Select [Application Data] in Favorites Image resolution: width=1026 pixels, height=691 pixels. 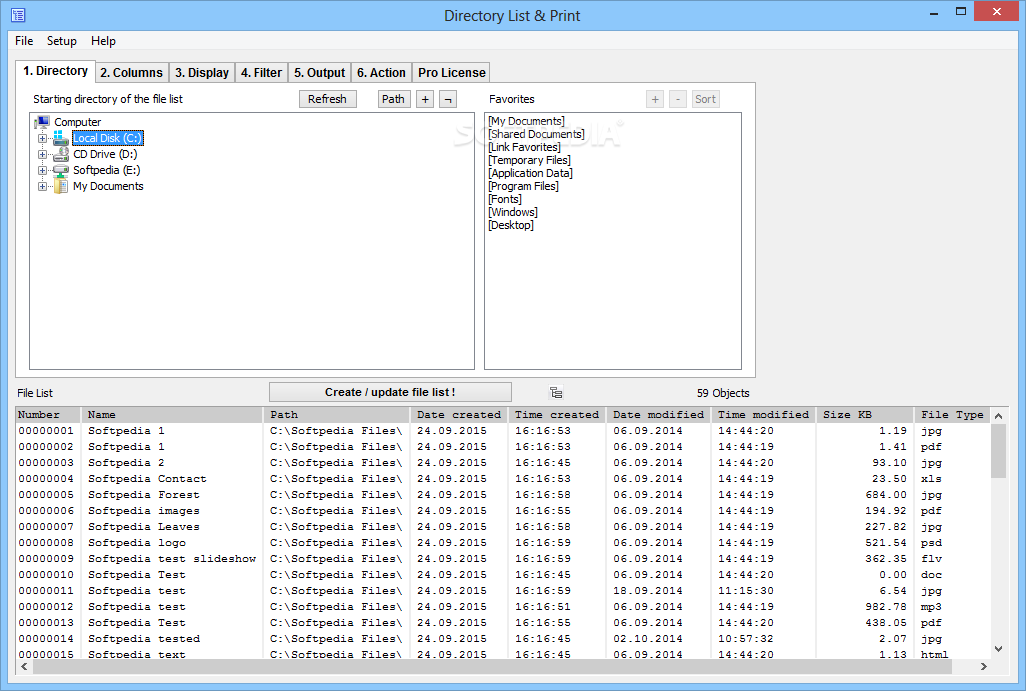click(530, 173)
